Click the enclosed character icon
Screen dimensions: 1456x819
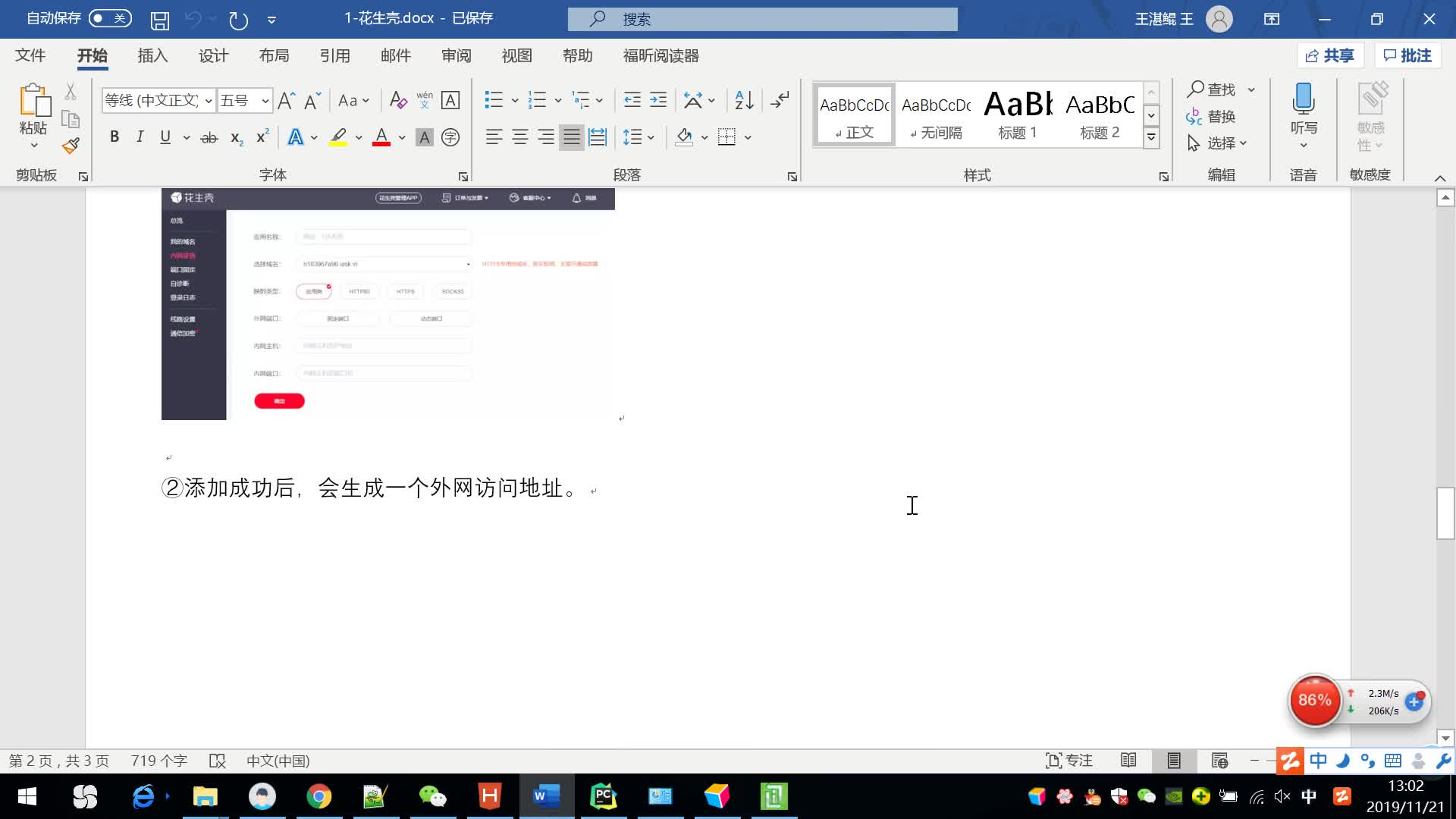[450, 137]
